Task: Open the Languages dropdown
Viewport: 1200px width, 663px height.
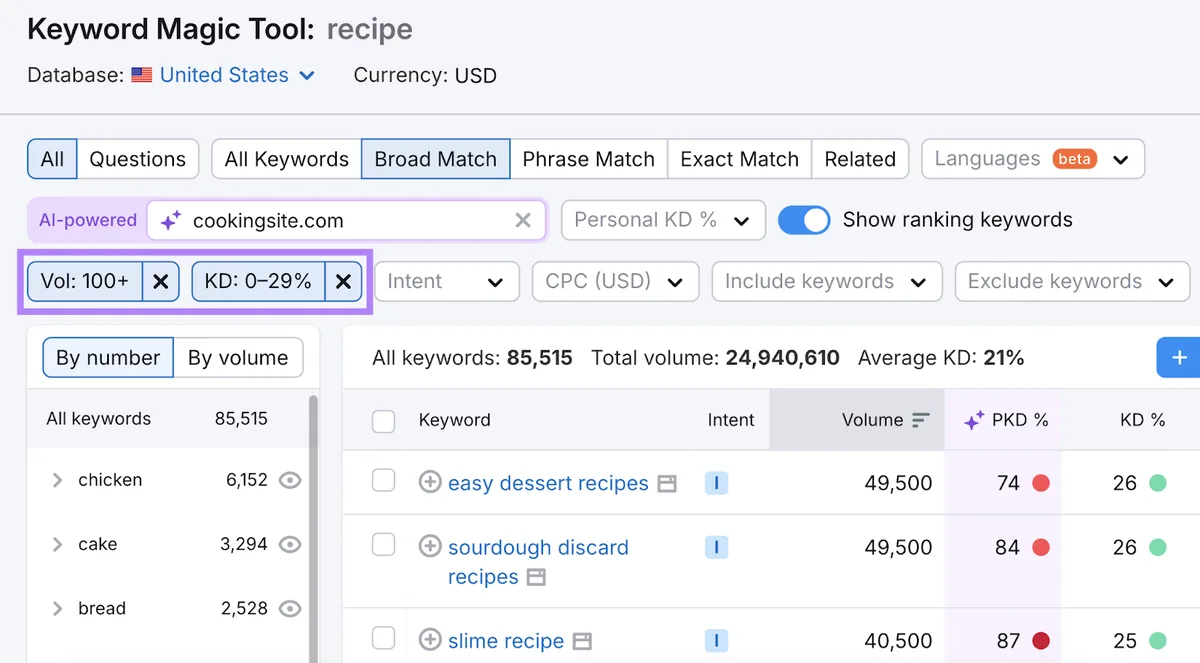Action: point(1033,159)
